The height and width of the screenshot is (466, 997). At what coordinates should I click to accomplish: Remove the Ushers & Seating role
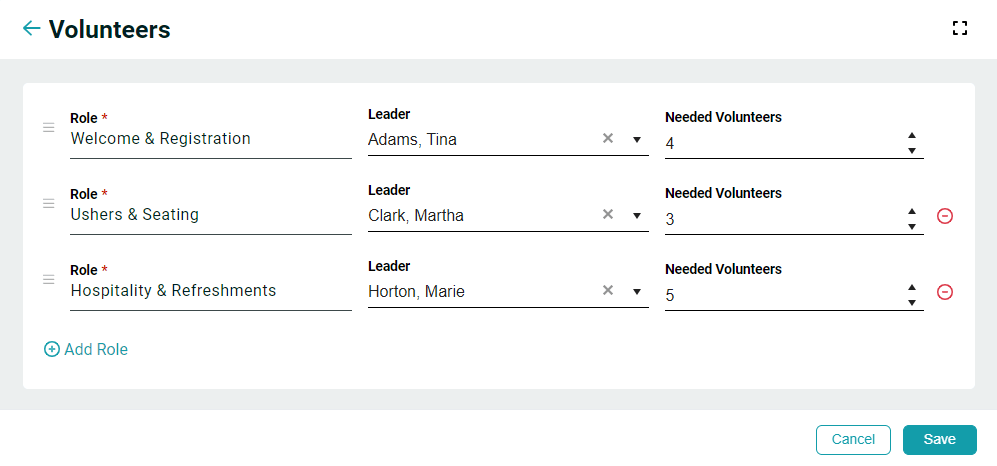coord(945,216)
